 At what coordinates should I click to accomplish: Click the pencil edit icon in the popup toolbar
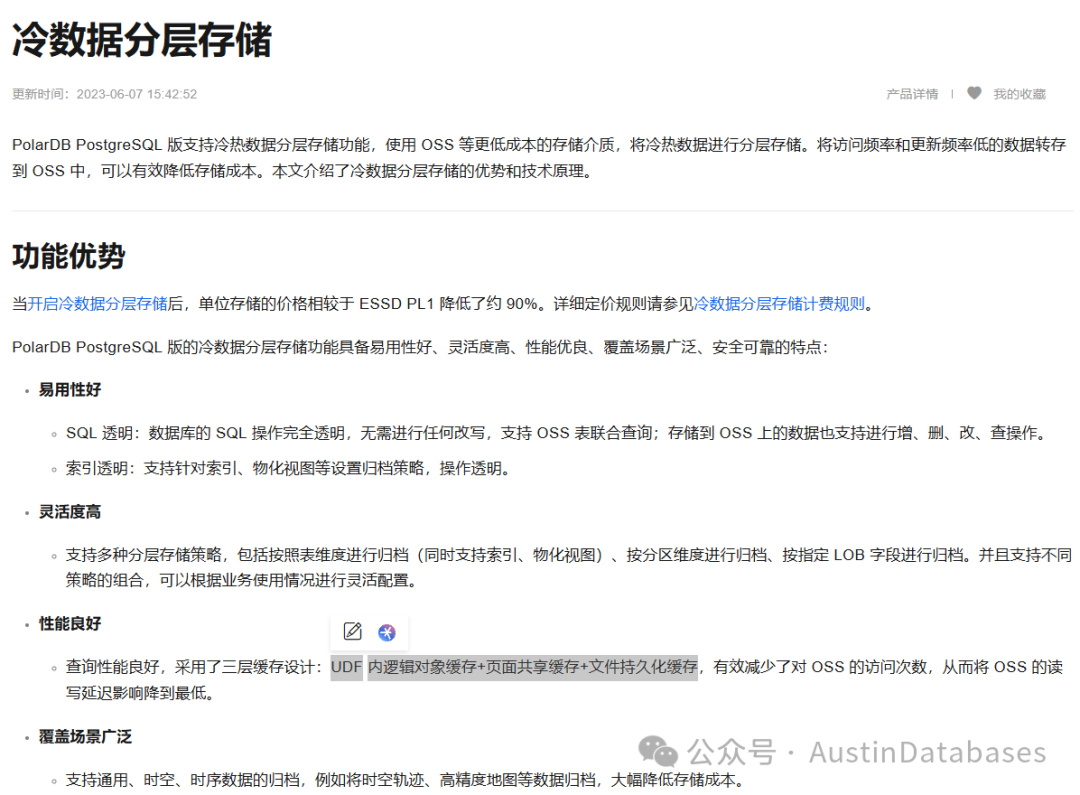[x=350, y=631]
